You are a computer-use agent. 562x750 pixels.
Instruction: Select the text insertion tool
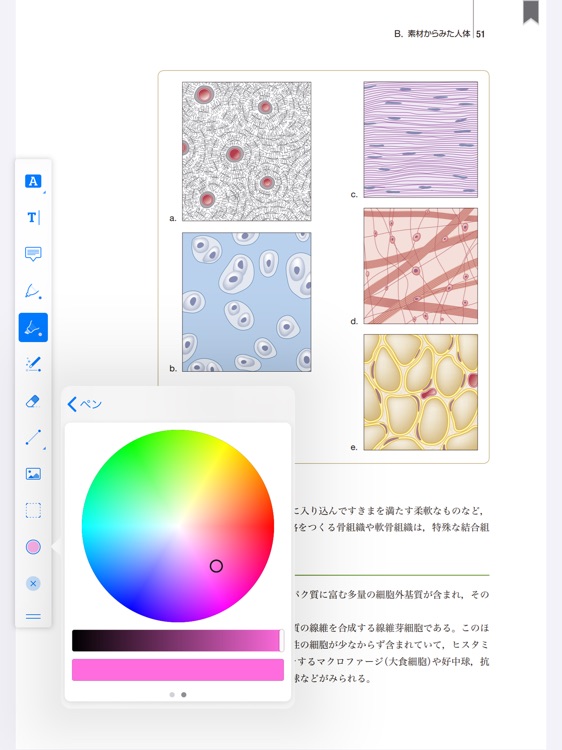point(33,218)
